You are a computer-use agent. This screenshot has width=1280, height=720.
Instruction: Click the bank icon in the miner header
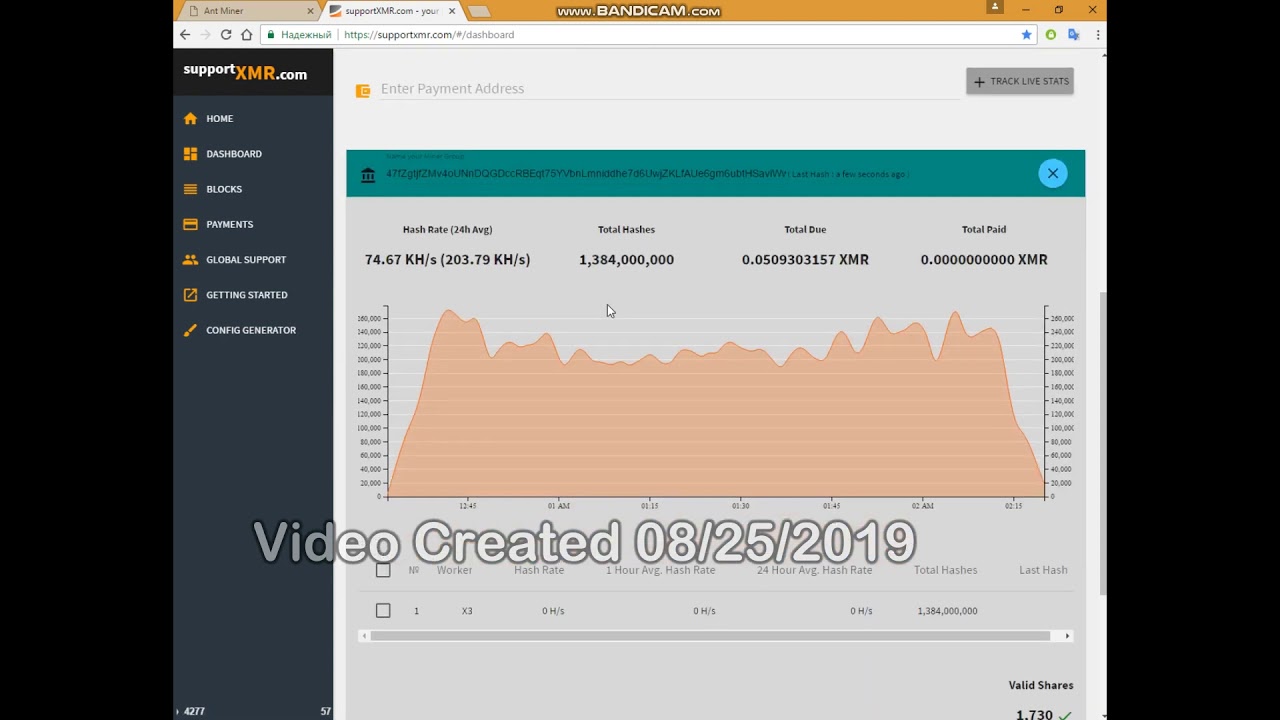[368, 175]
